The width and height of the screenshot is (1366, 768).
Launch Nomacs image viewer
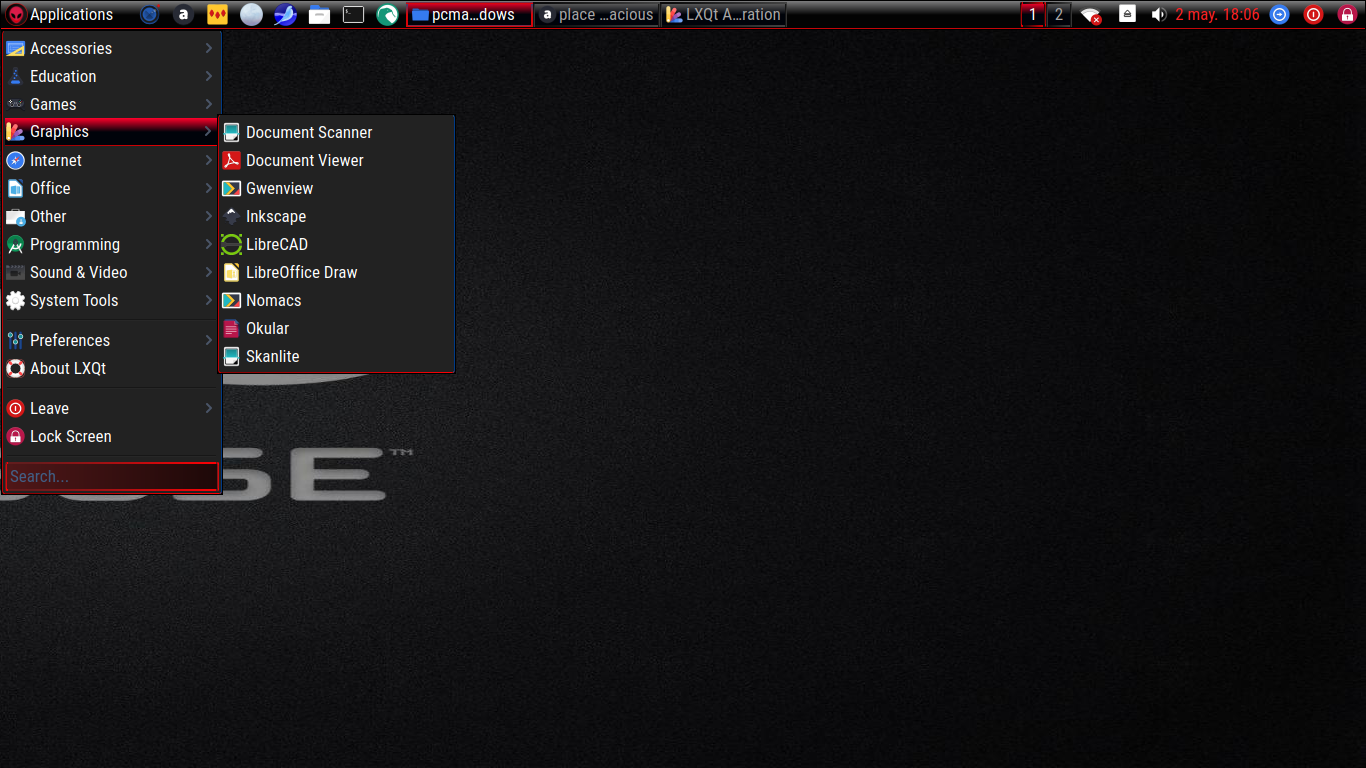click(x=336, y=300)
